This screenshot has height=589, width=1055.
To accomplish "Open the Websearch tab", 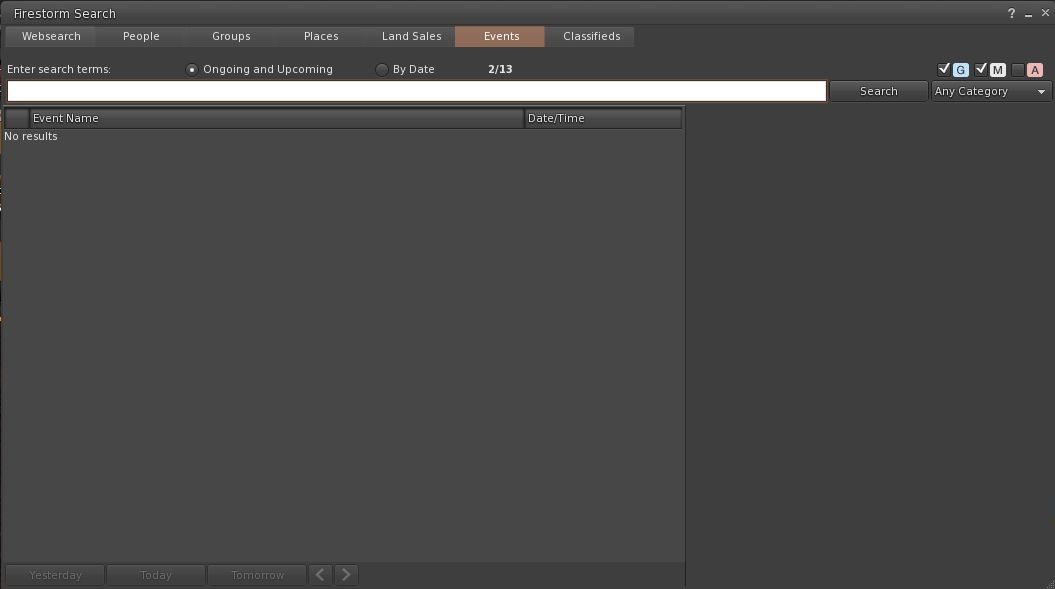I will (51, 36).
